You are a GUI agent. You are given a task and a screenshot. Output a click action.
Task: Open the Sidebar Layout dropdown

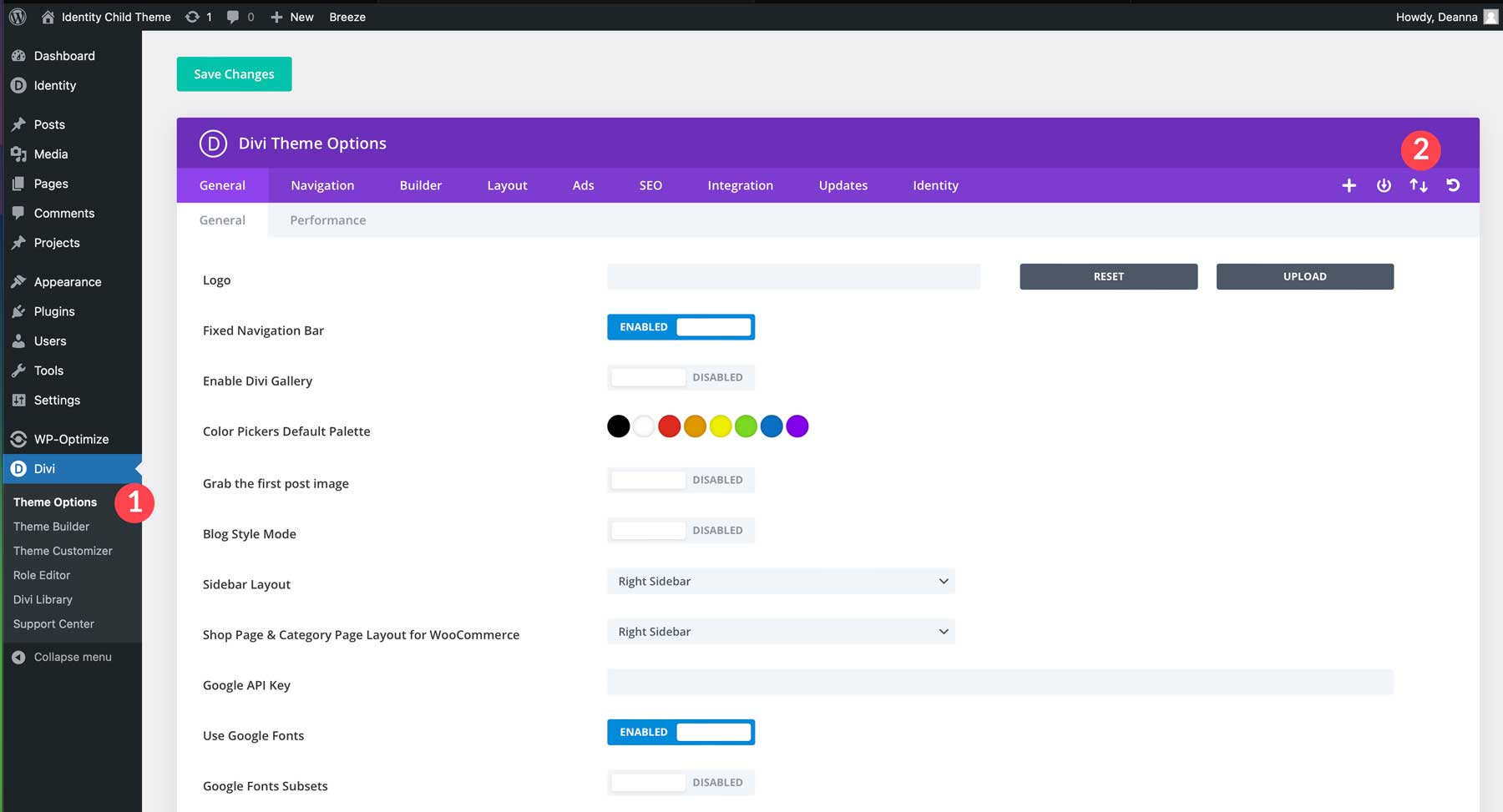781,581
